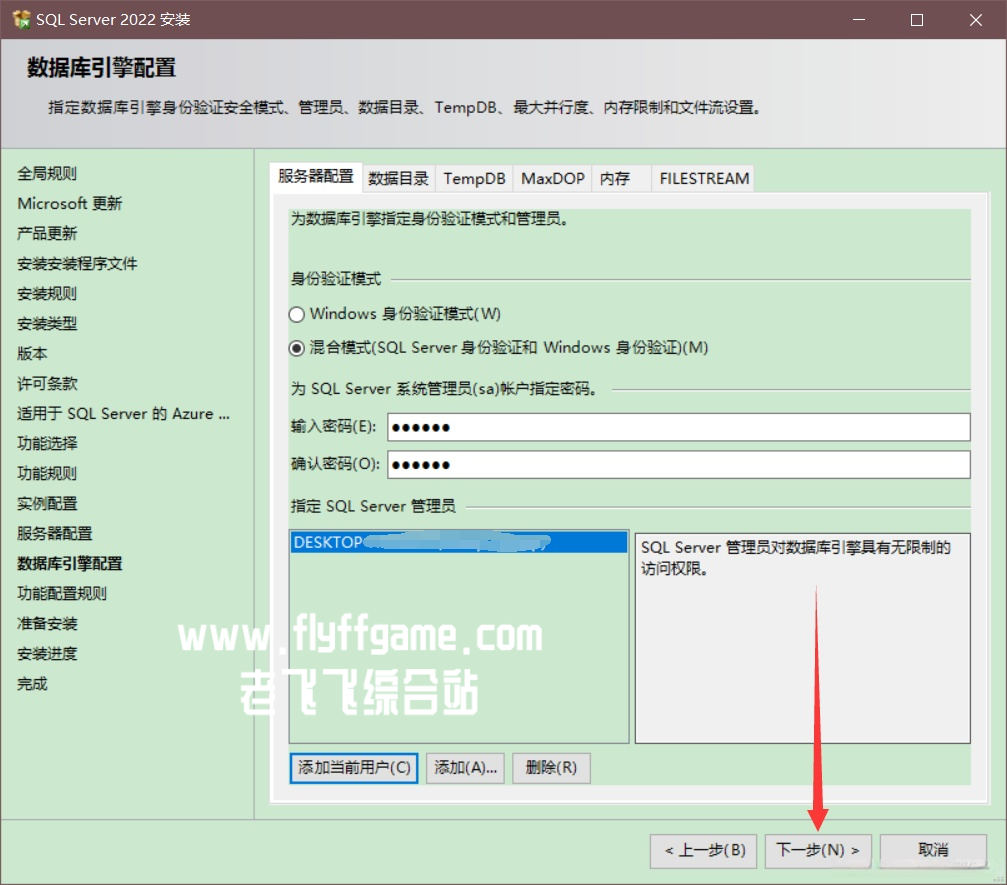Select Windows authentication mode radio button
Viewport: 1007px width, 885px height.
tap(296, 314)
